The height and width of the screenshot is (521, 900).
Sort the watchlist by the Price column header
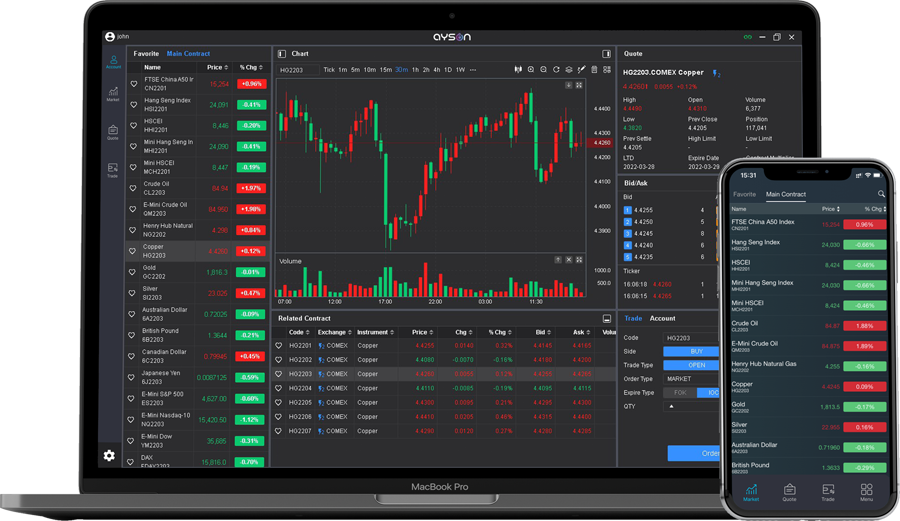(216, 68)
